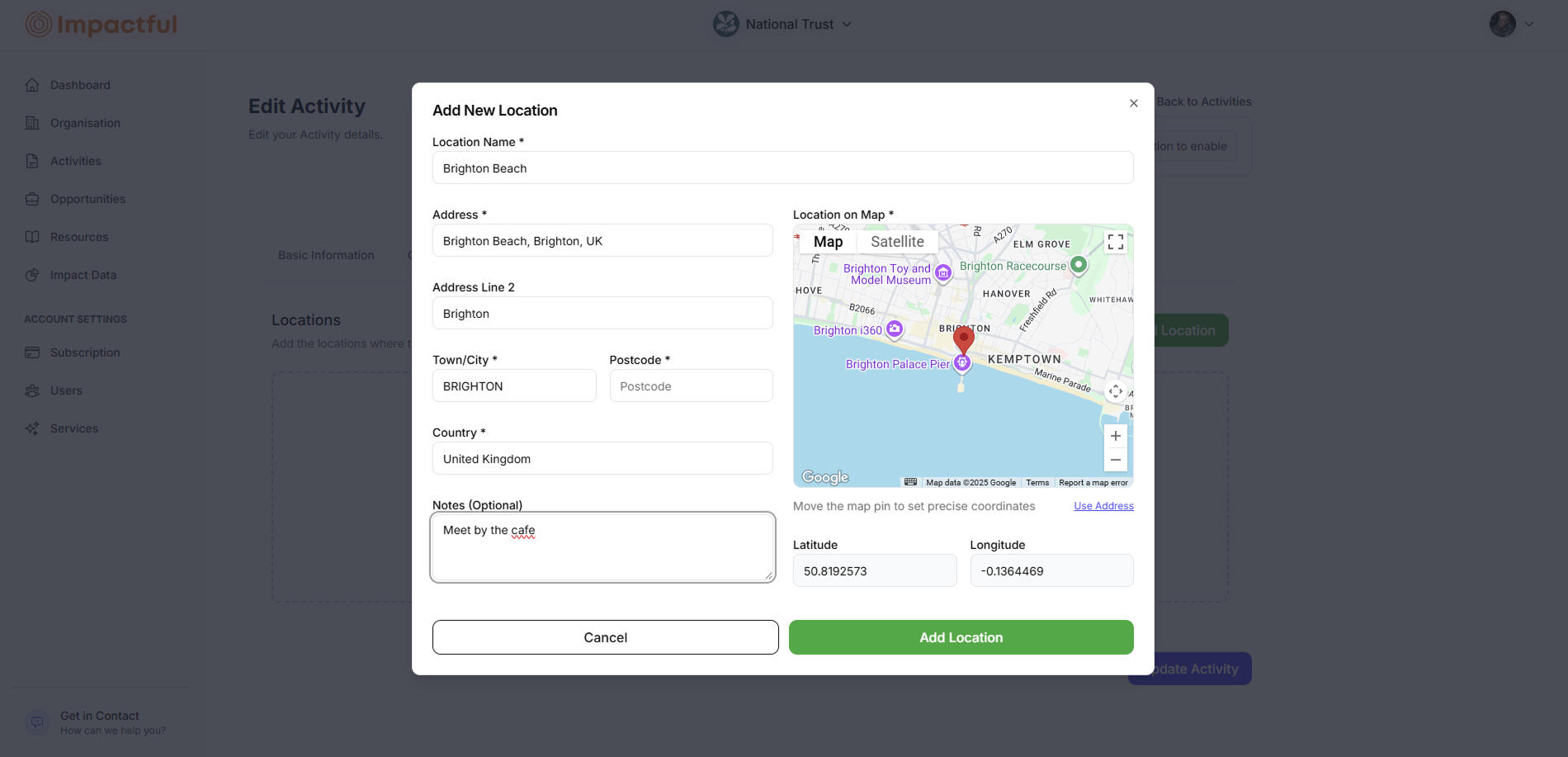Open Services via the sparkle icon
The image size is (1568, 757).
click(x=32, y=428)
